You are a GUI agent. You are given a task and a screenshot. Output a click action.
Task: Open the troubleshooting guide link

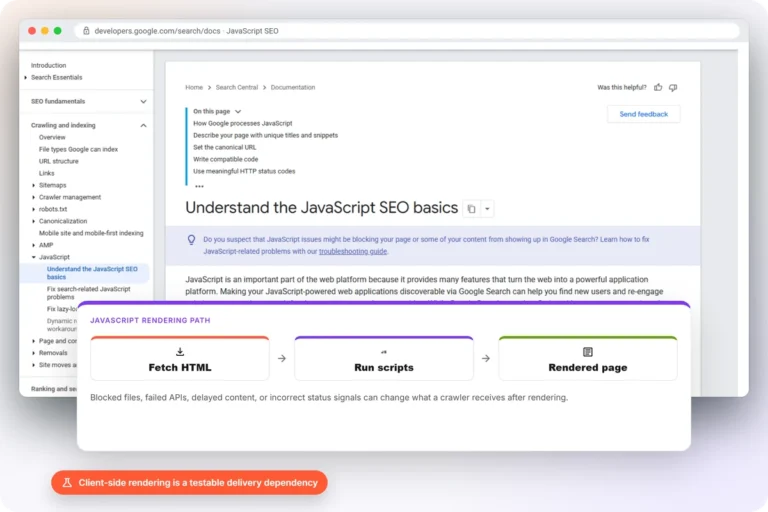(x=353, y=251)
